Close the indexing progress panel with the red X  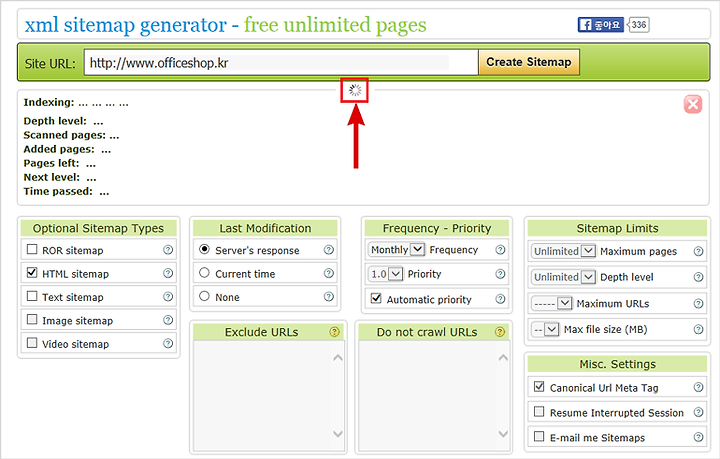(x=693, y=104)
